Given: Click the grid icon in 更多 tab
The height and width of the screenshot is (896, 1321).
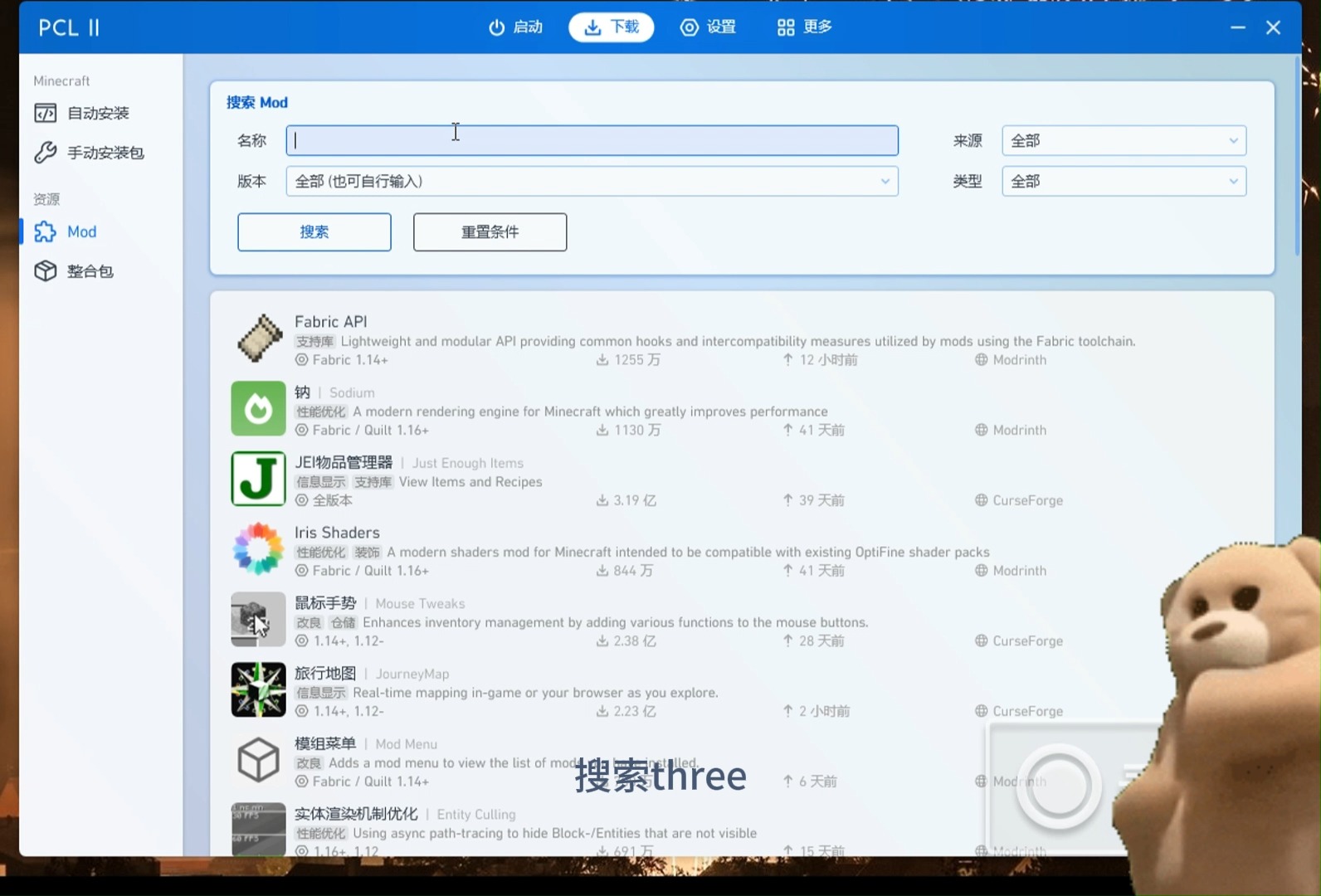Looking at the screenshot, I should point(786,27).
